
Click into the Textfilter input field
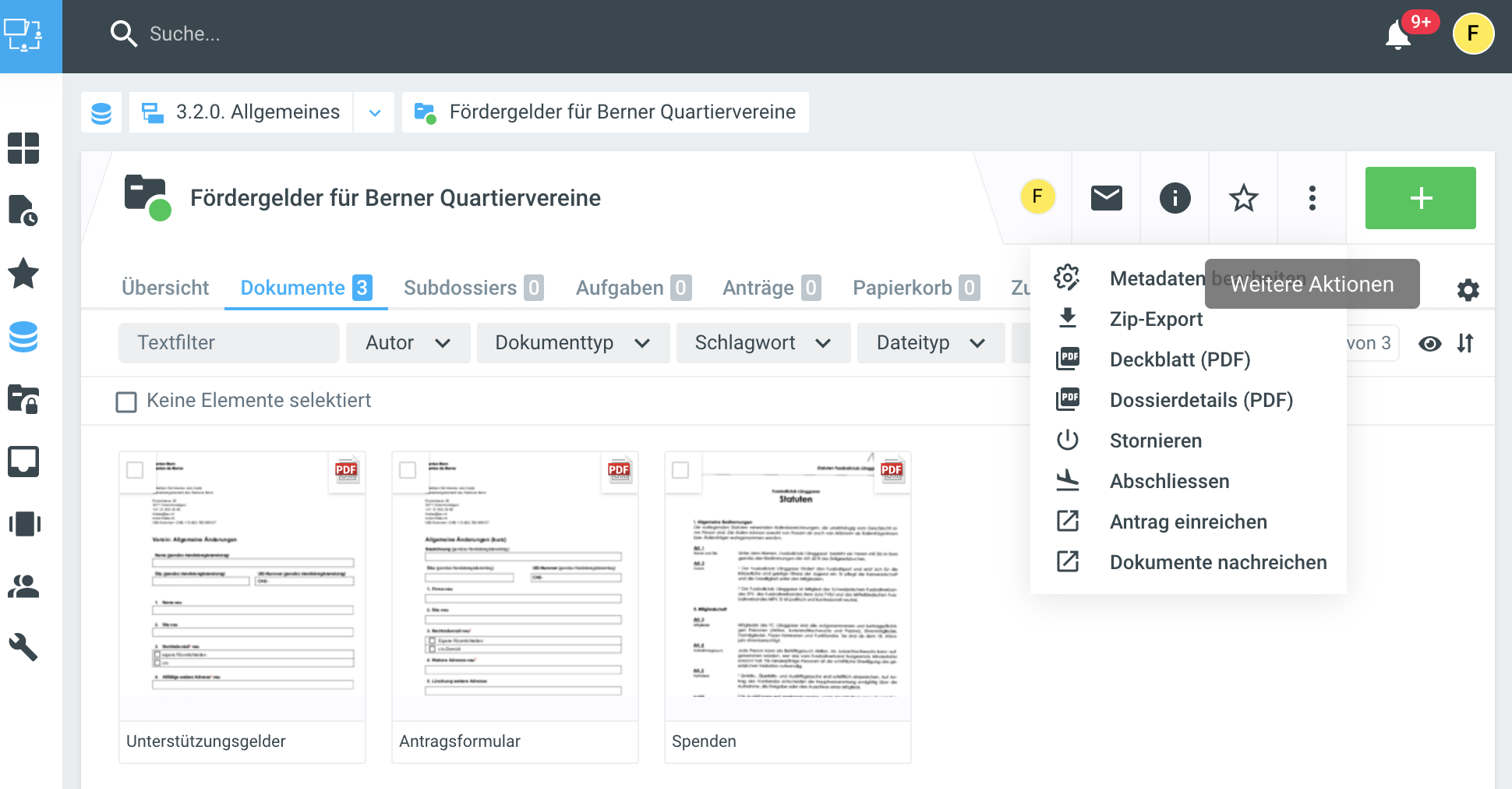coord(228,343)
